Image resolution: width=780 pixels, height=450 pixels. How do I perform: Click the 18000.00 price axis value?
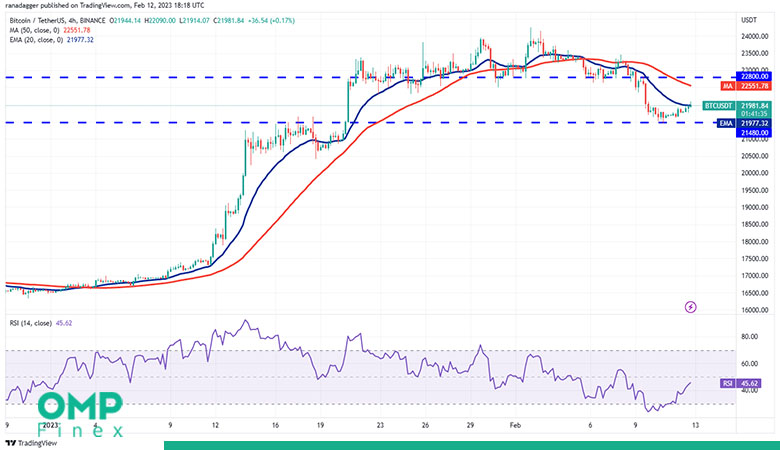pyautogui.click(x=755, y=242)
